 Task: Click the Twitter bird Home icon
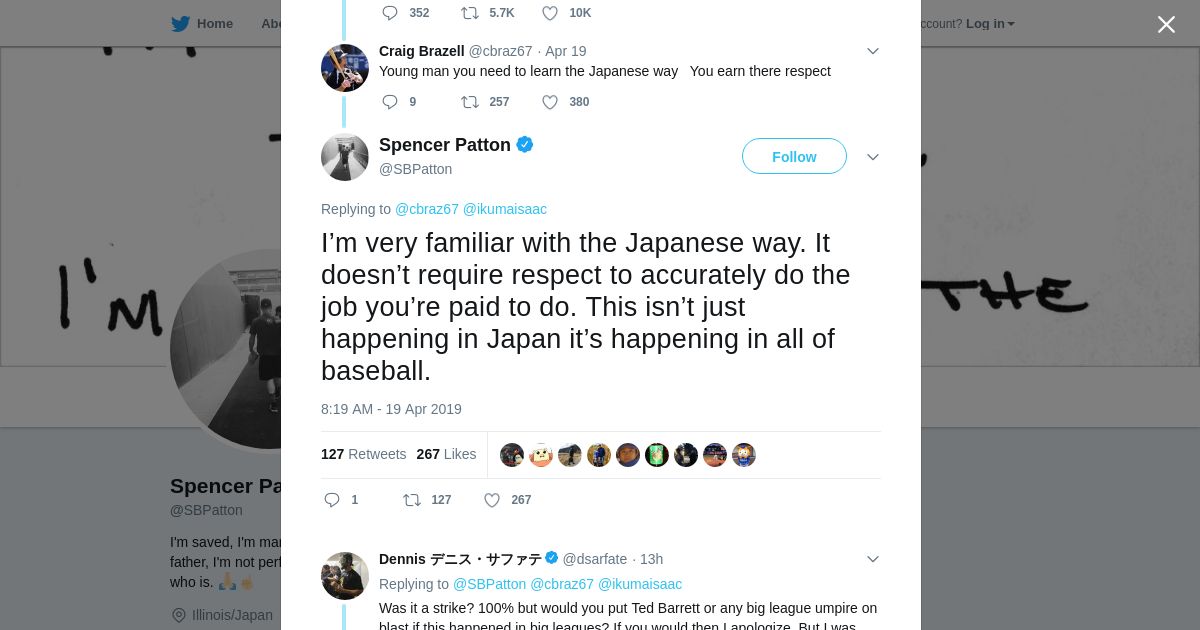pos(181,24)
